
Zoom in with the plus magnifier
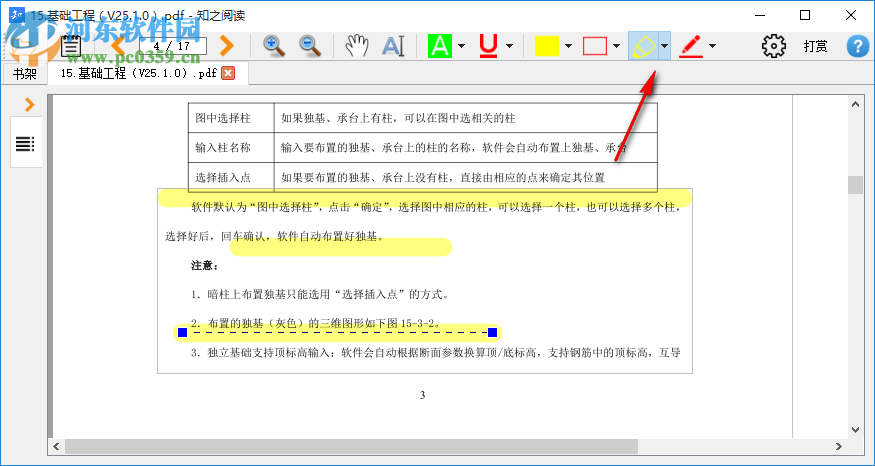[274, 46]
